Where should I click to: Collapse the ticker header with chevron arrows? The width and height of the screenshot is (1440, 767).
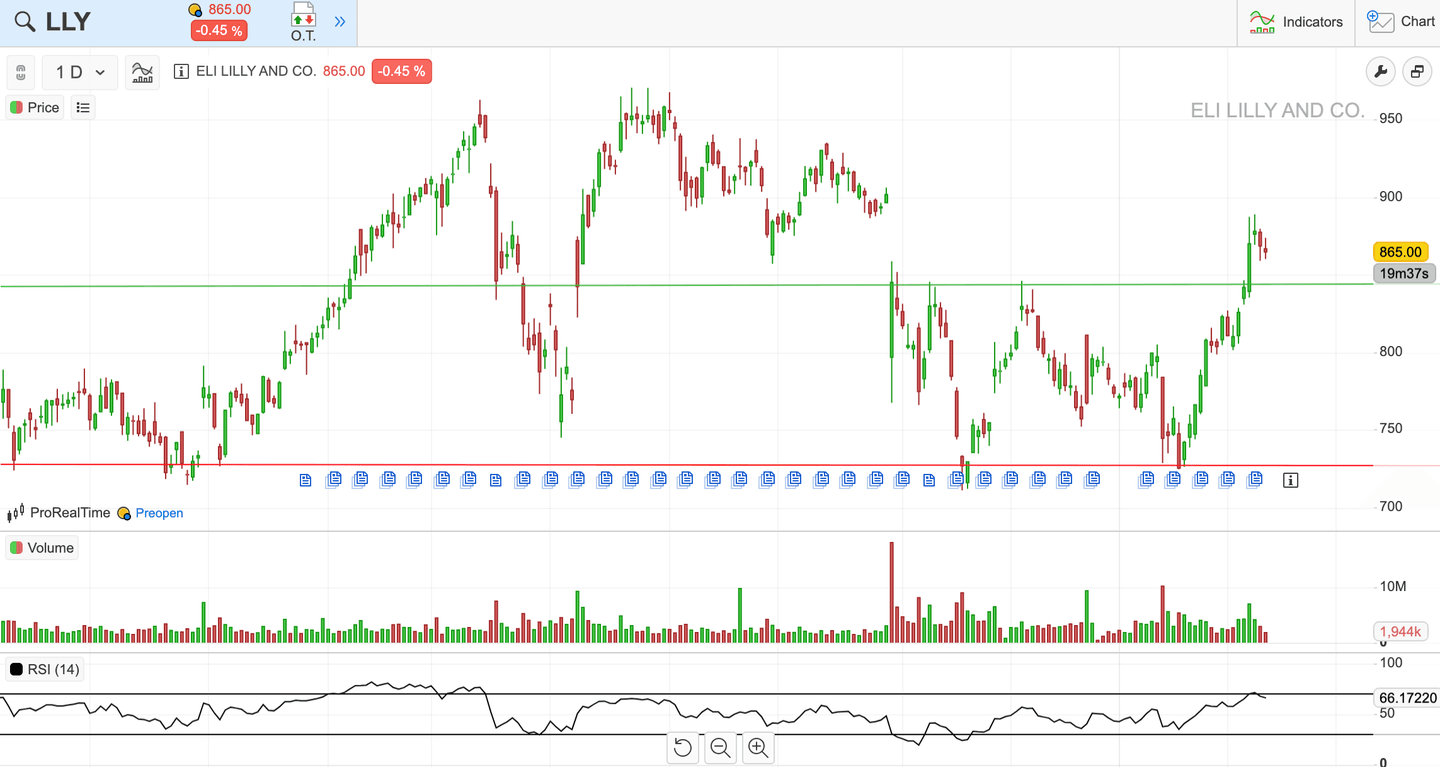point(339,22)
